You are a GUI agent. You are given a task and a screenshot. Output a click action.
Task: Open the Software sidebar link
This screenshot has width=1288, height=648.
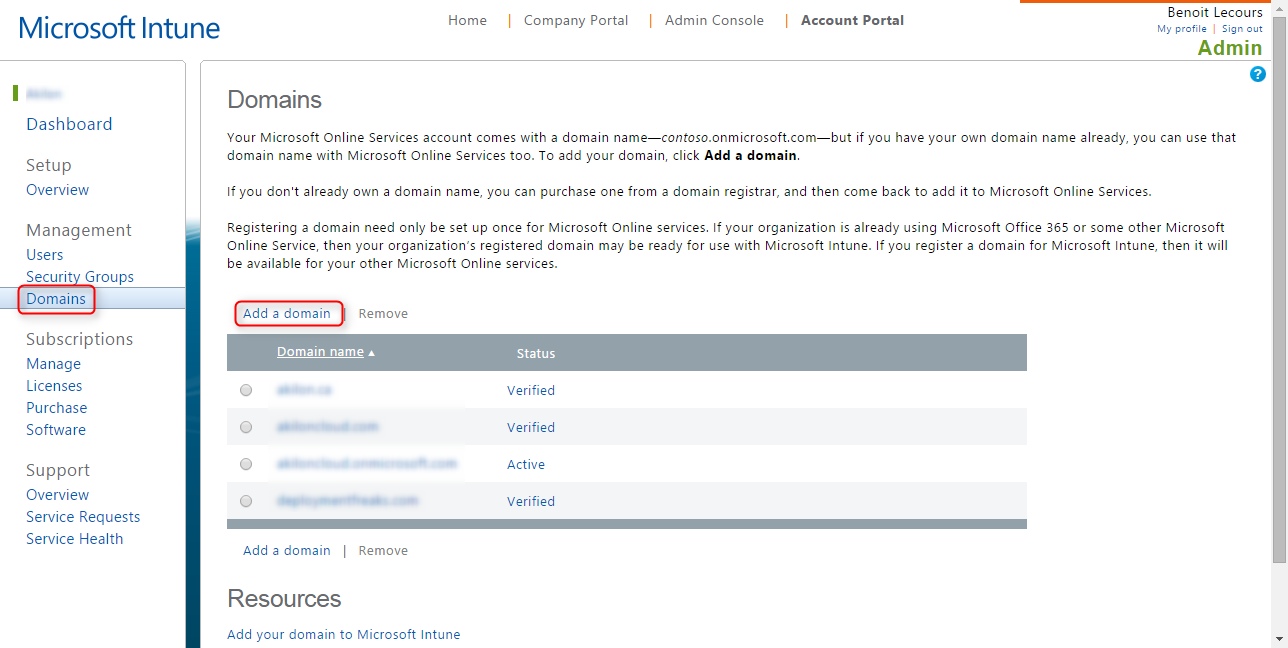pyautogui.click(x=56, y=430)
